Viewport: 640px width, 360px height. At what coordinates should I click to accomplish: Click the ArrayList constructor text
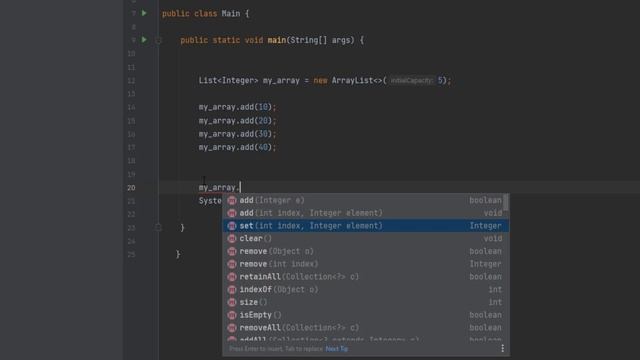pos(352,80)
